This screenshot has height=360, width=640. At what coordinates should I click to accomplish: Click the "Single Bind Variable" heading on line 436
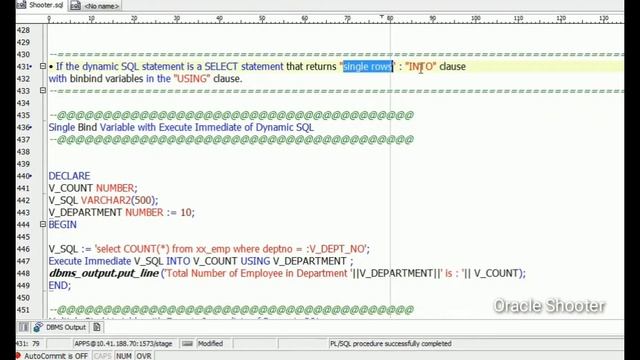[92, 127]
